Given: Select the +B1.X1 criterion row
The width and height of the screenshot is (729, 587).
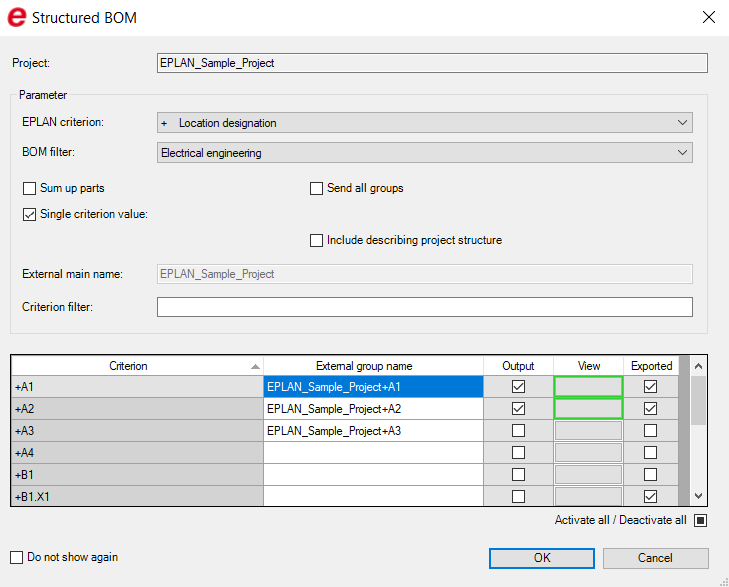Looking at the screenshot, I should point(137,496).
